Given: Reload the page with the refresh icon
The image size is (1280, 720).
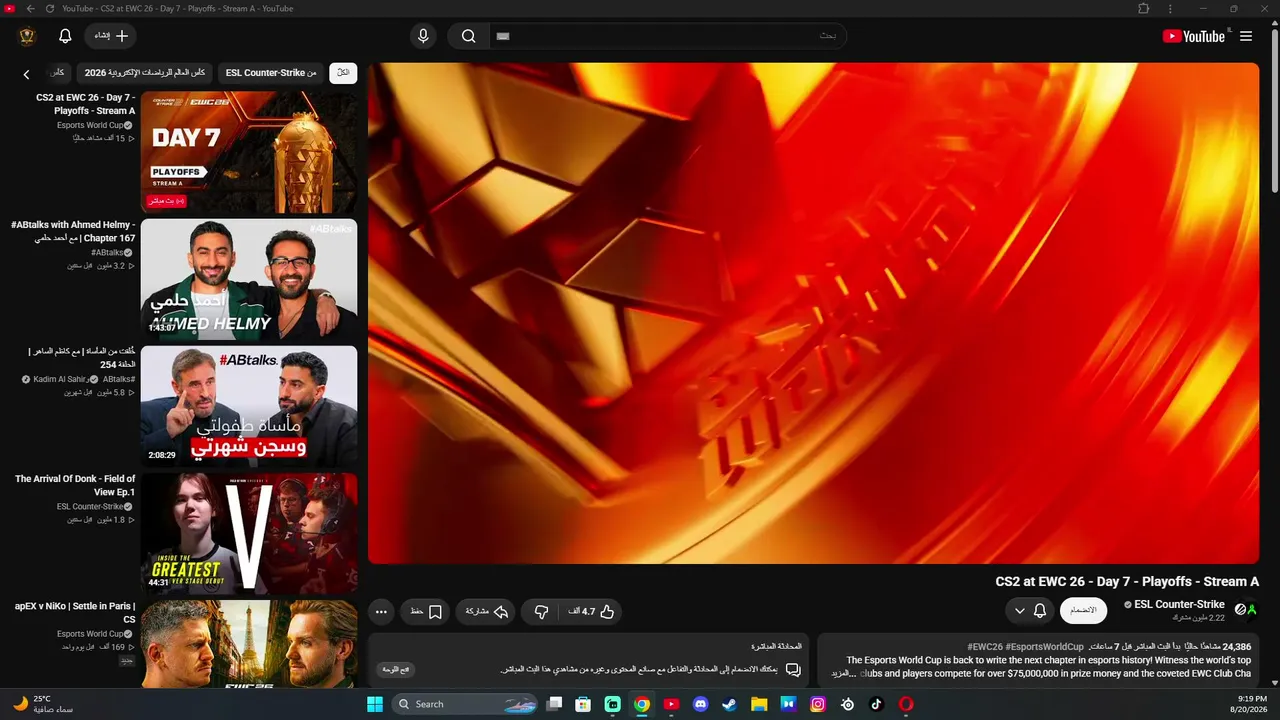Looking at the screenshot, I should (x=50, y=8).
